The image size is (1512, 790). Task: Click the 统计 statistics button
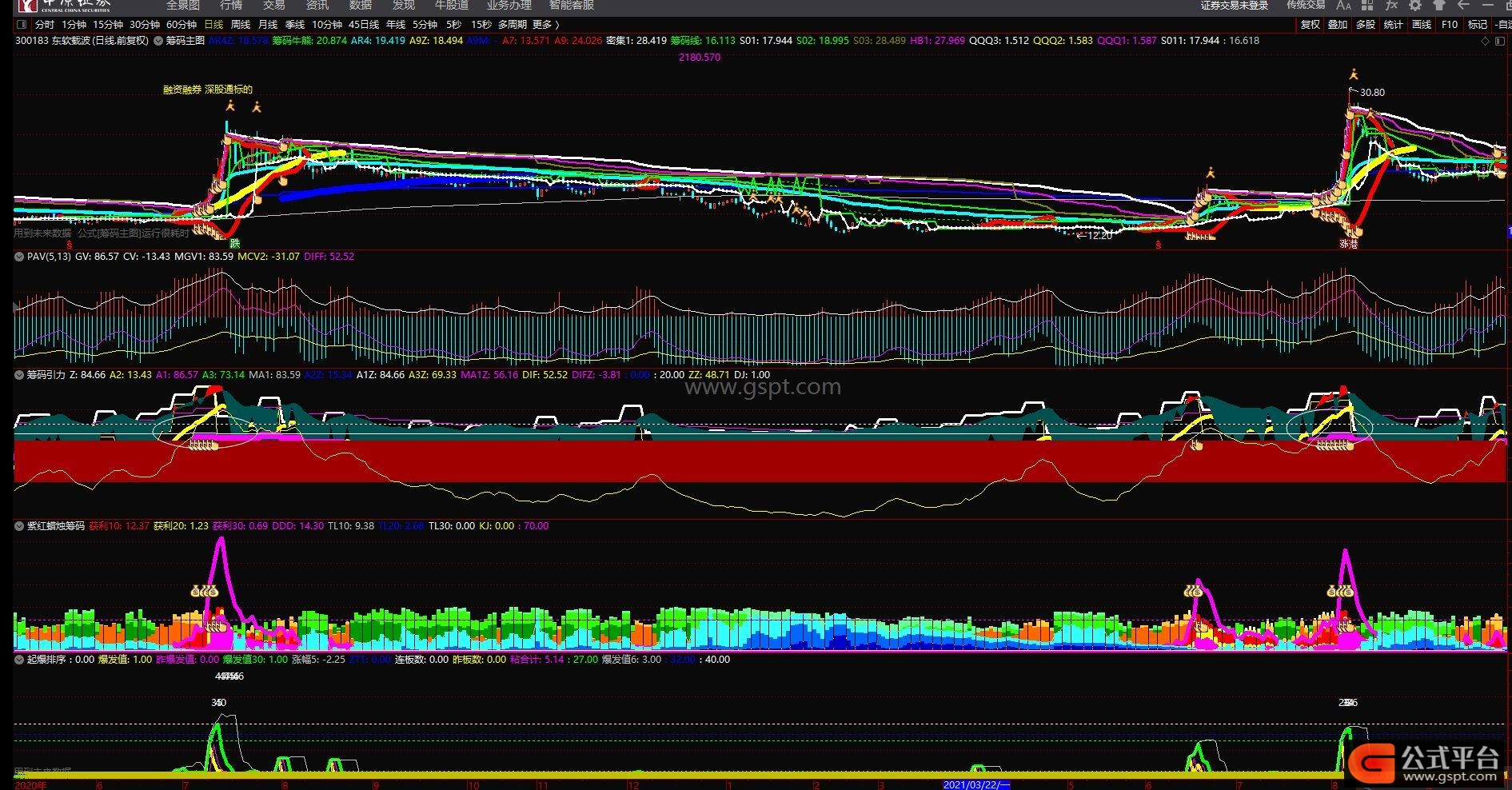(1394, 25)
